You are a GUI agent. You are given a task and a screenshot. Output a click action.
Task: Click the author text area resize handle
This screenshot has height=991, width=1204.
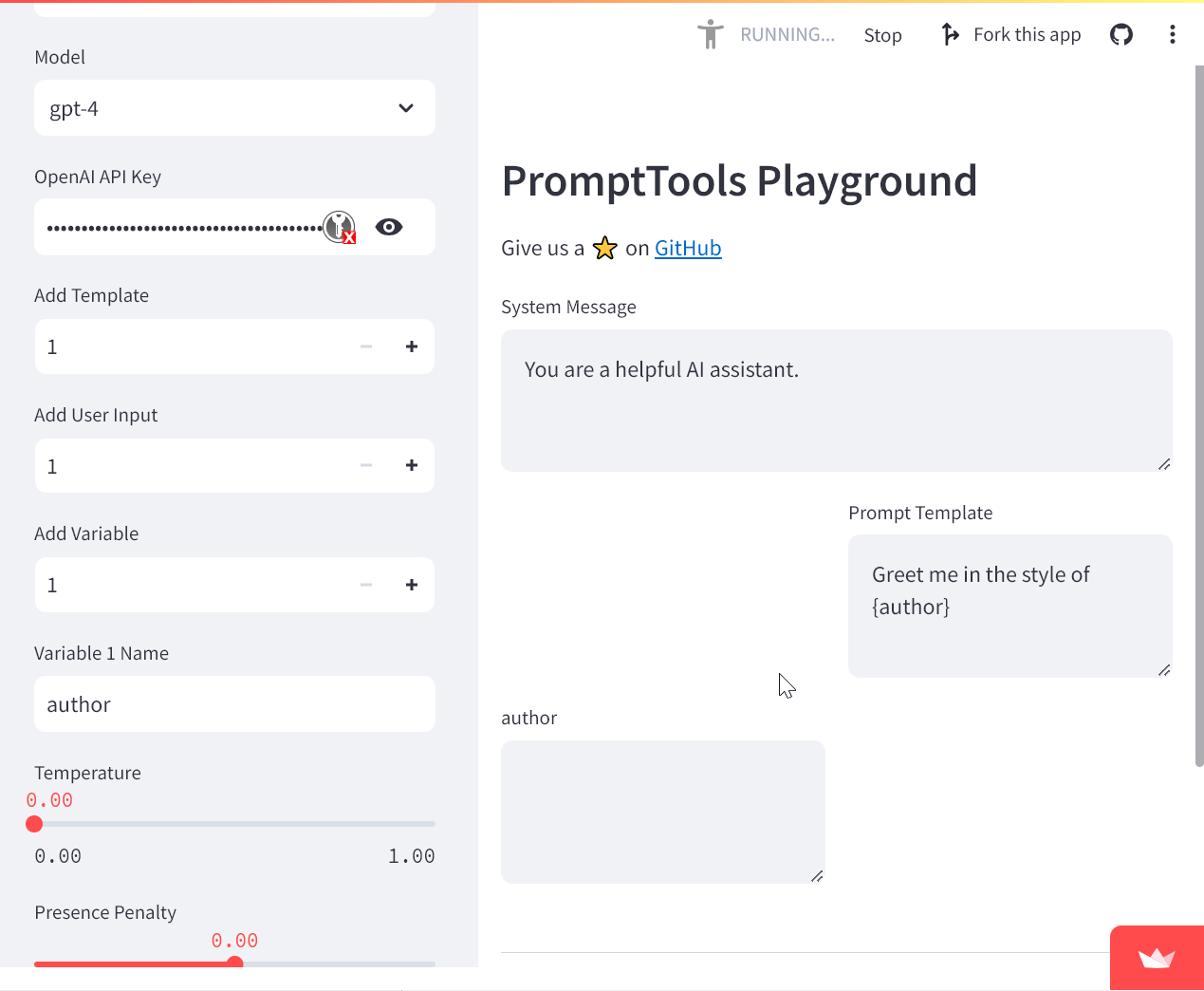(817, 876)
